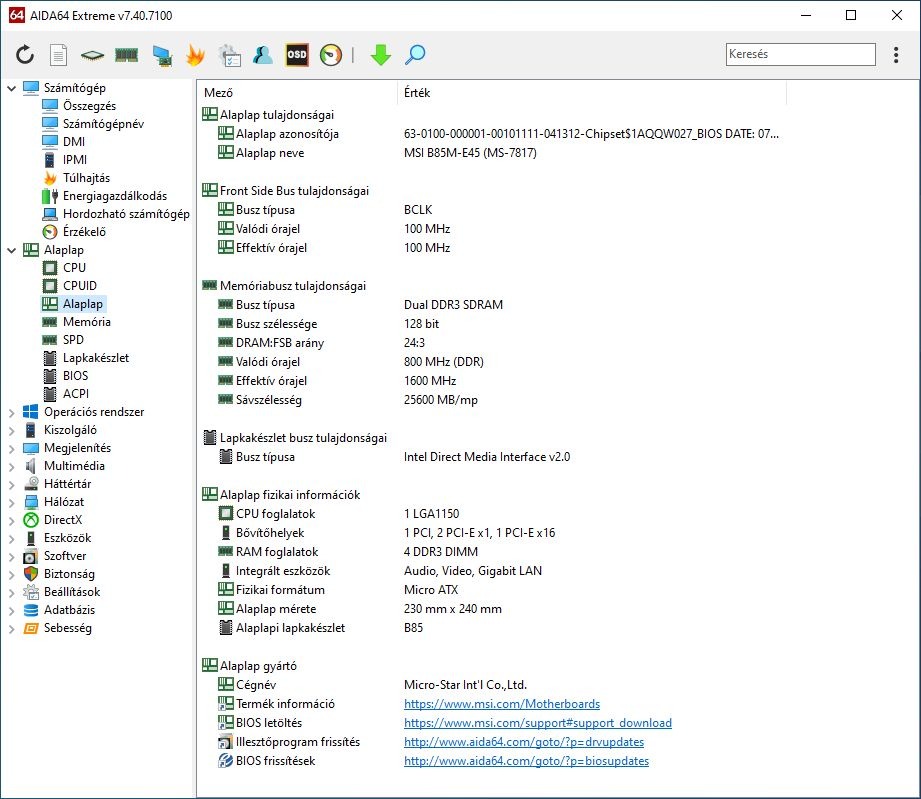921x799 pixels.
Task: Open the OSD panel icon
Action: click(297, 55)
